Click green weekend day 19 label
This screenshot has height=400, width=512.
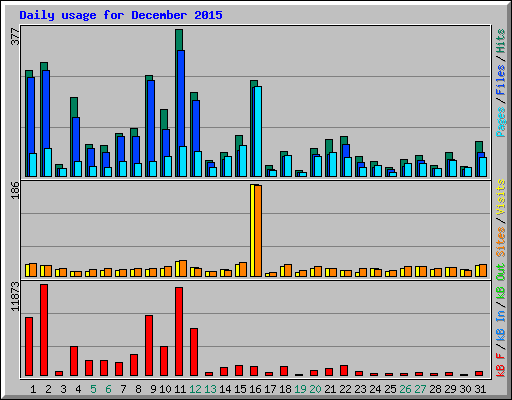click(300, 389)
